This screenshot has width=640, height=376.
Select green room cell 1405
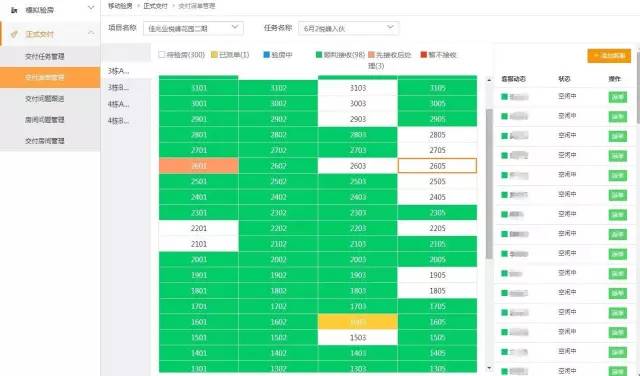tap(437, 353)
